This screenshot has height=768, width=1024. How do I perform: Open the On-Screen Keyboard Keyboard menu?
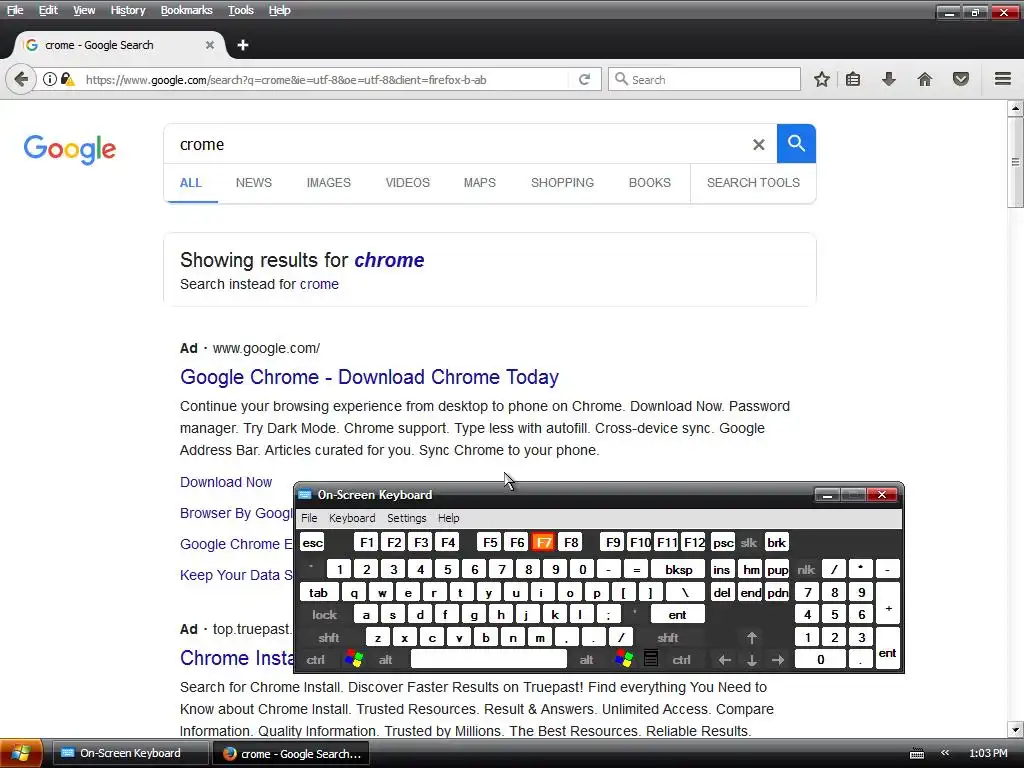pyautogui.click(x=352, y=518)
